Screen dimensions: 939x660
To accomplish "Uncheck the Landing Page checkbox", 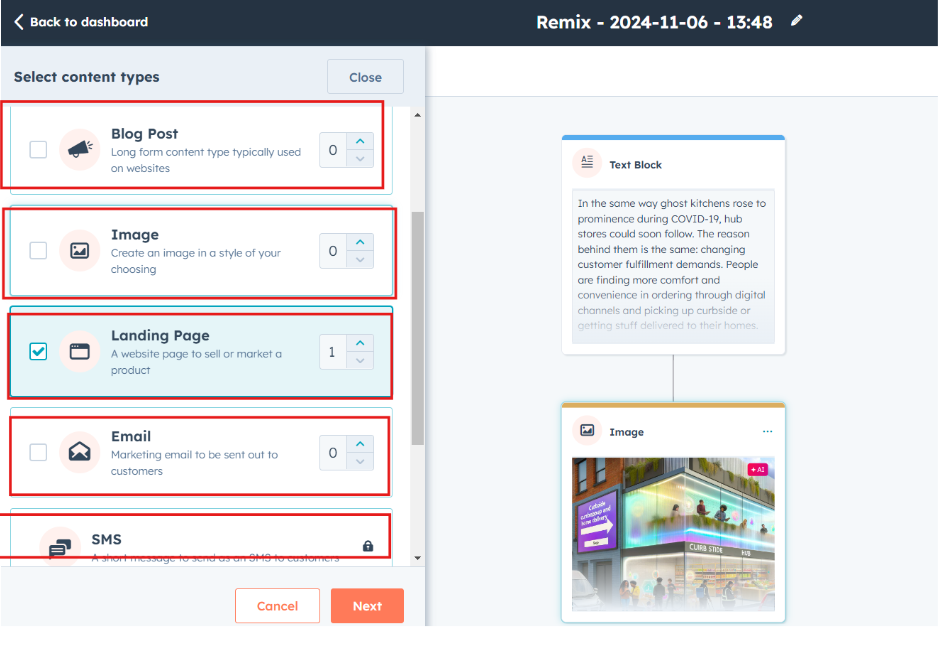I will coord(37,352).
